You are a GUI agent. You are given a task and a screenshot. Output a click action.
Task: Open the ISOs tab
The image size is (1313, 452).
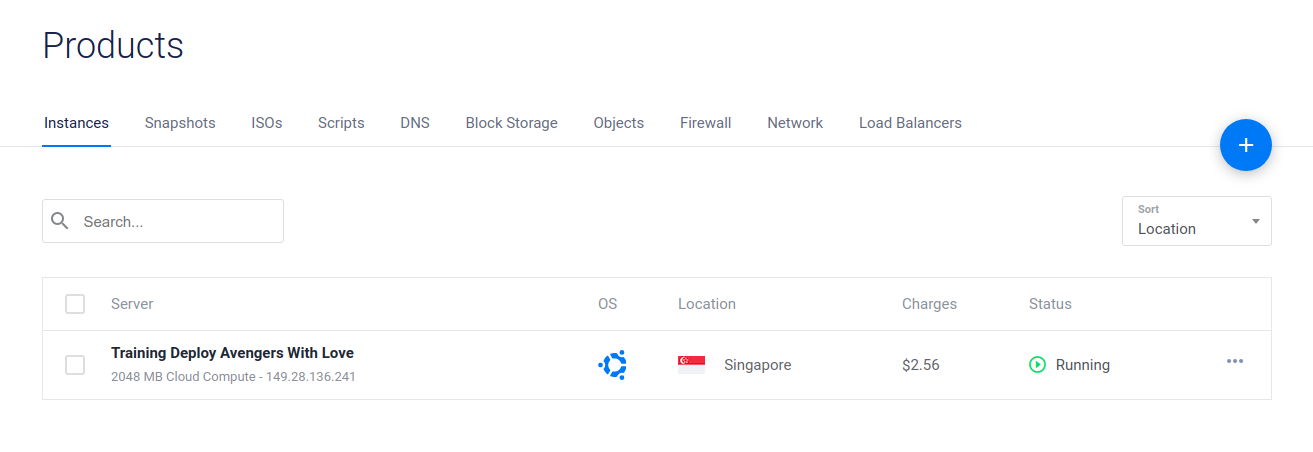point(267,123)
